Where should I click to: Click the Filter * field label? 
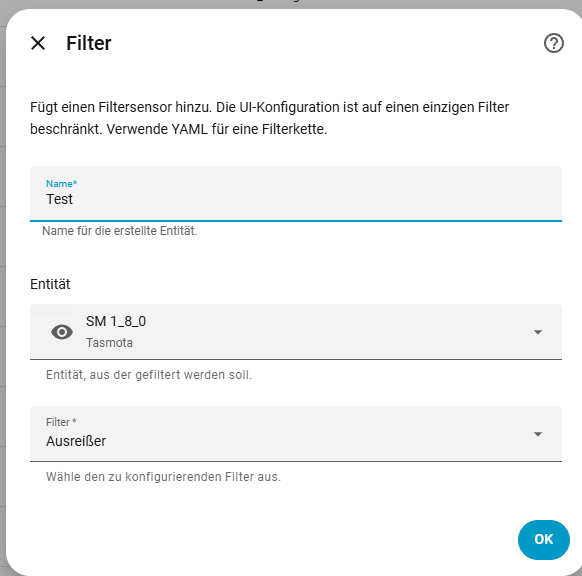(x=61, y=422)
